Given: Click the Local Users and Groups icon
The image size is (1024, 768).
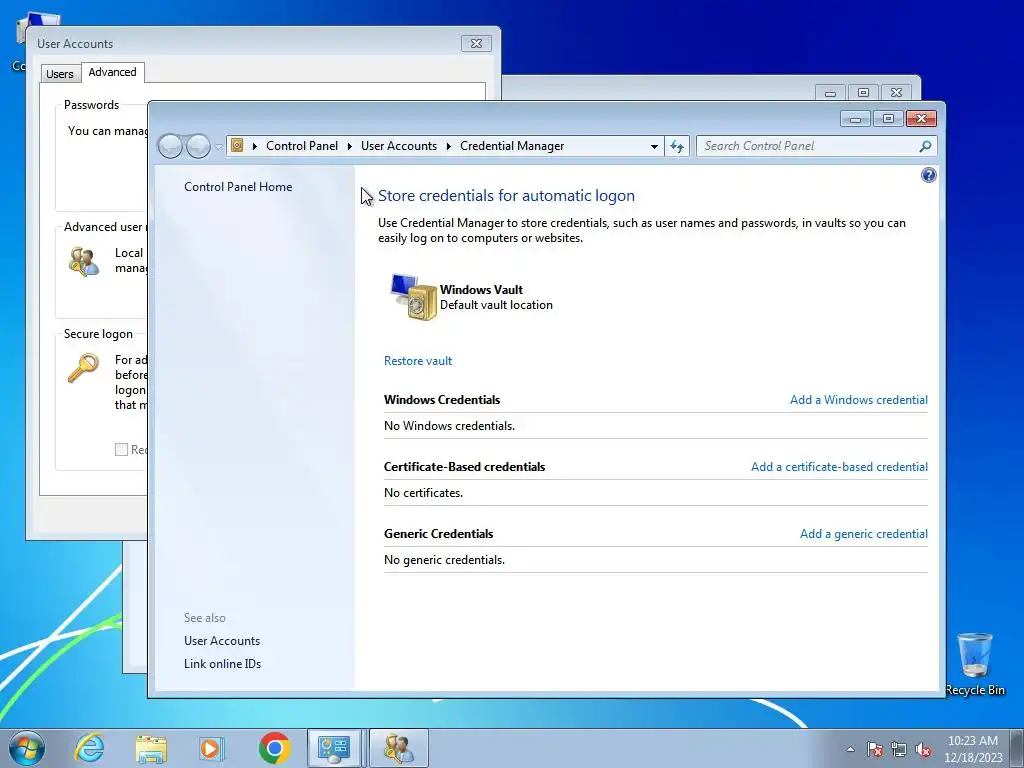Looking at the screenshot, I should (x=84, y=261).
